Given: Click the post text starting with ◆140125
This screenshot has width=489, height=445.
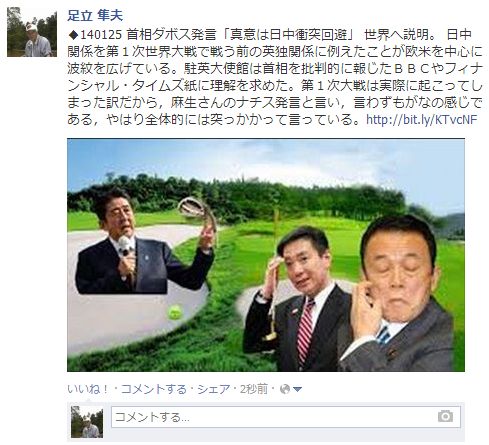Looking at the screenshot, I should point(275,77).
